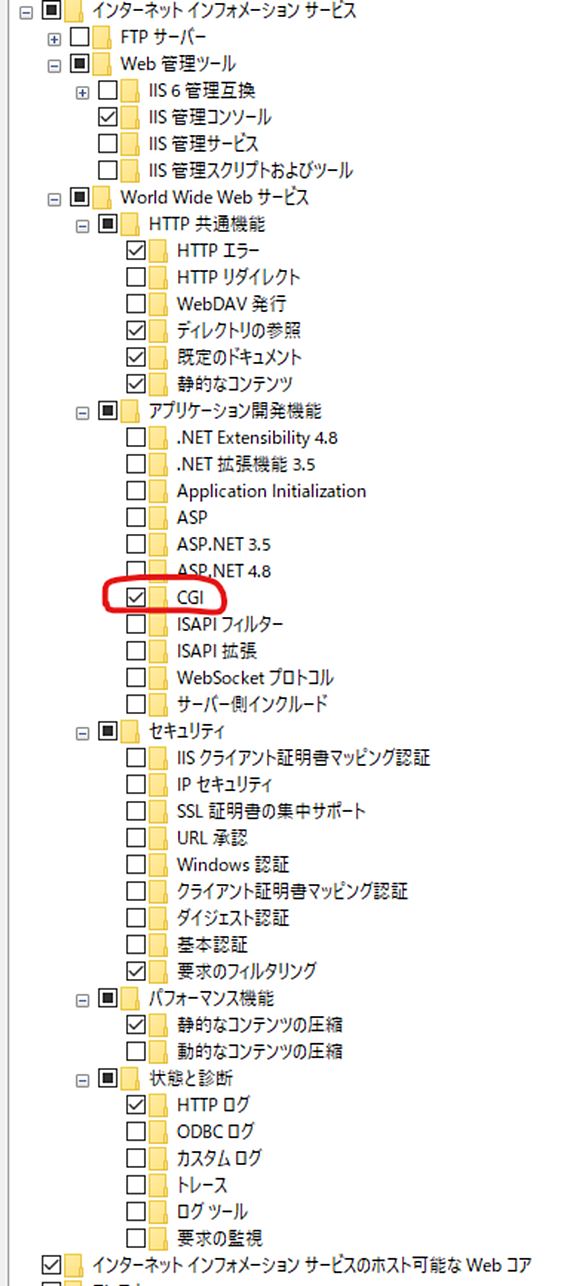Uncheck IIS 管理コンソール checkbox

tap(107, 118)
